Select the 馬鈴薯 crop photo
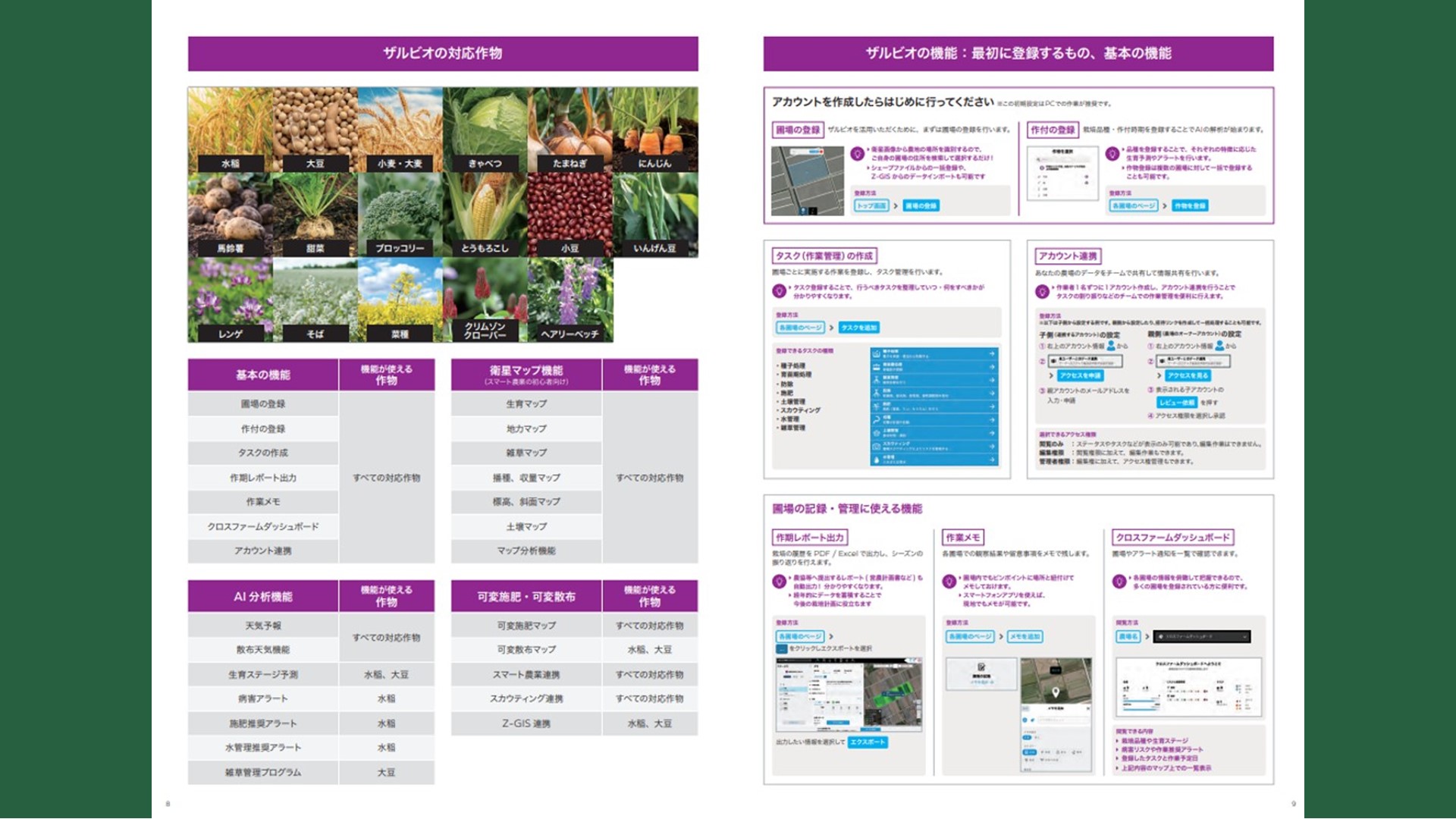This screenshot has height=819, width=1456. pyautogui.click(x=231, y=215)
